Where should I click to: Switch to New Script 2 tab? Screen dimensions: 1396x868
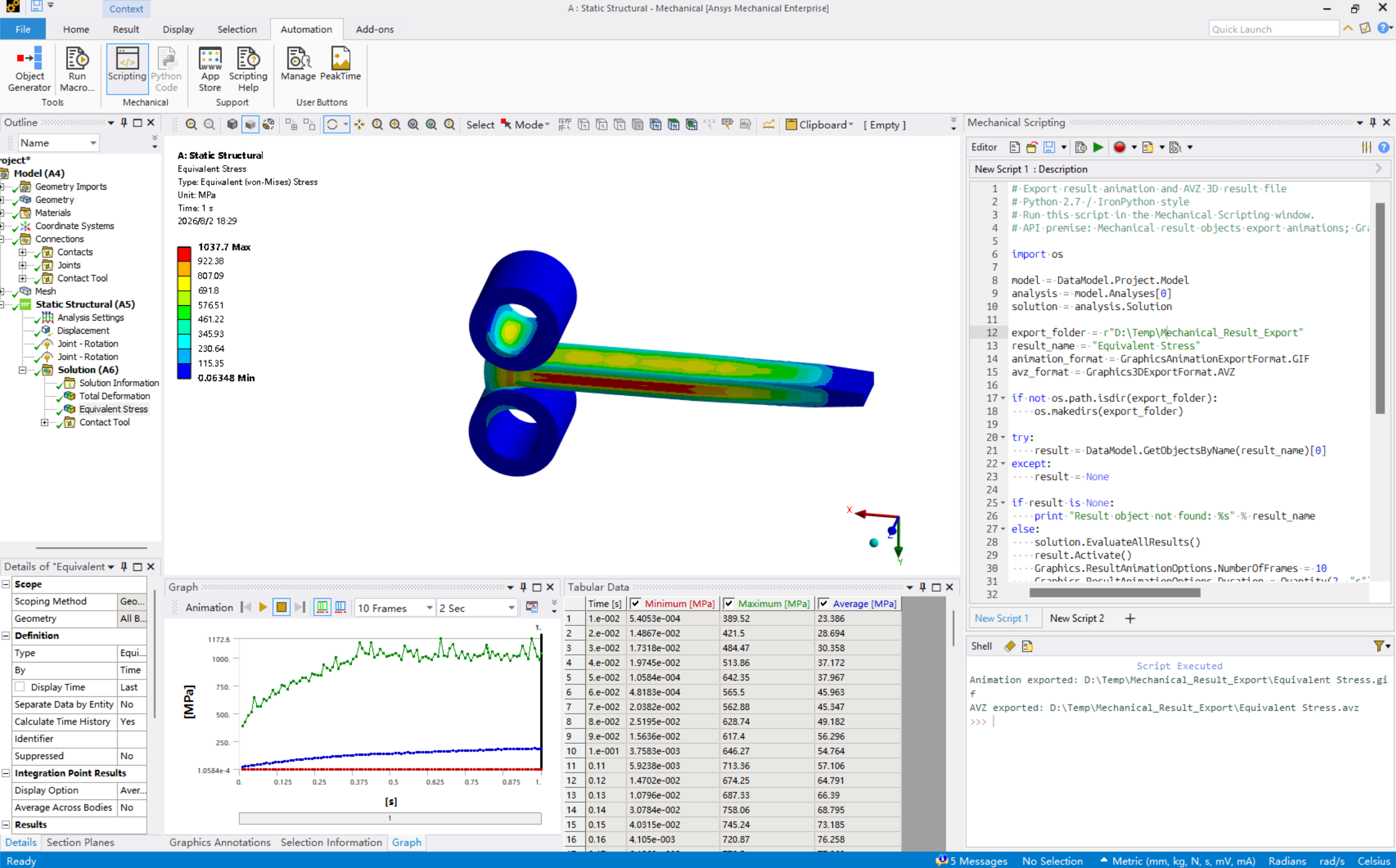1077,618
